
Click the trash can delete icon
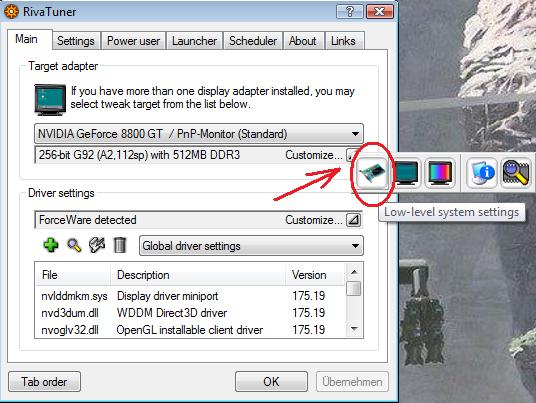(x=120, y=245)
